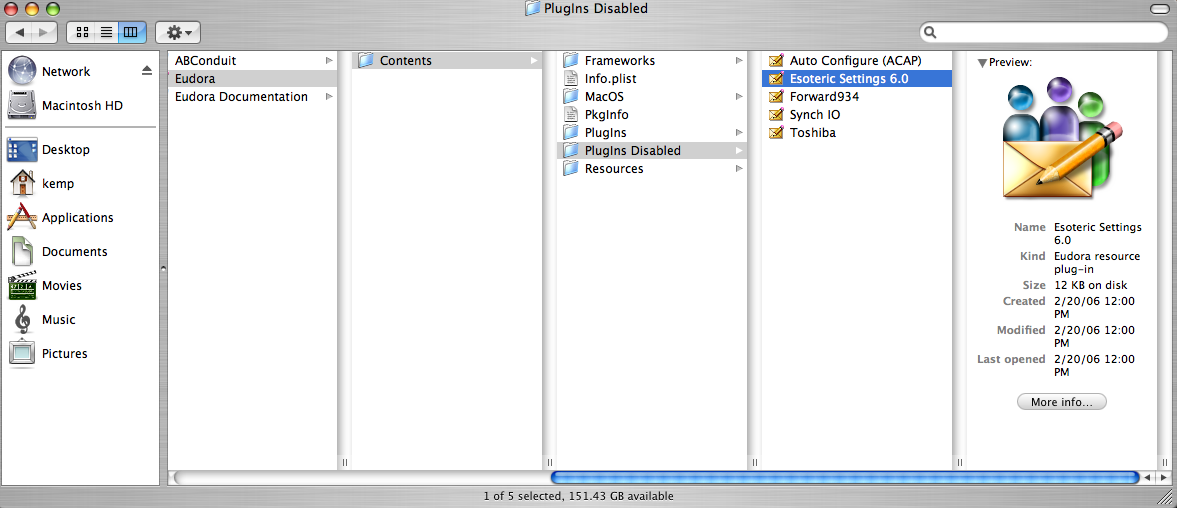Expand Frameworks via its arrow

tap(739, 61)
